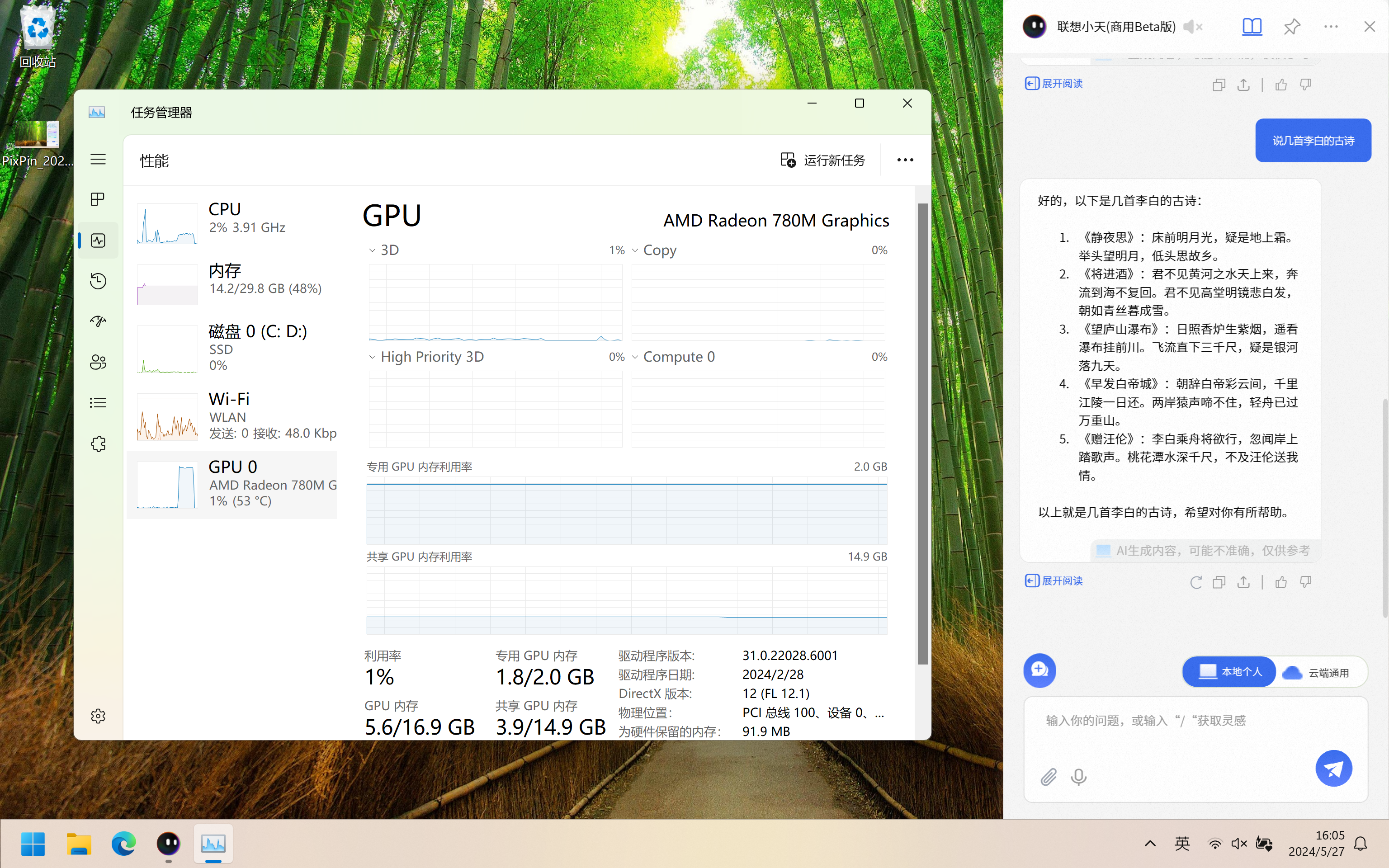Click the 共享 GPU 内存利用率 graph

(627, 600)
